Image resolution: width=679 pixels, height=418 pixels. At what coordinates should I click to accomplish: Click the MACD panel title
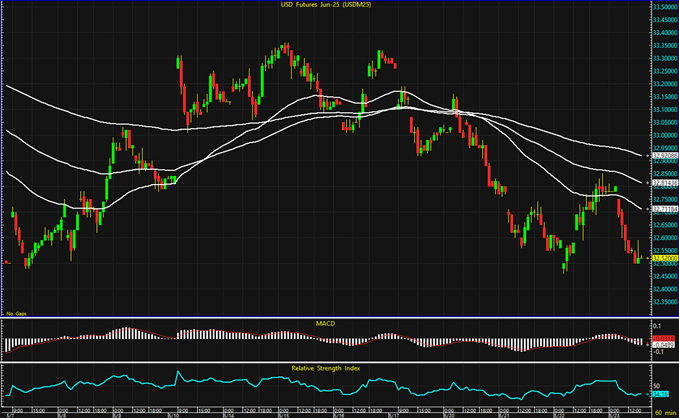[325, 323]
